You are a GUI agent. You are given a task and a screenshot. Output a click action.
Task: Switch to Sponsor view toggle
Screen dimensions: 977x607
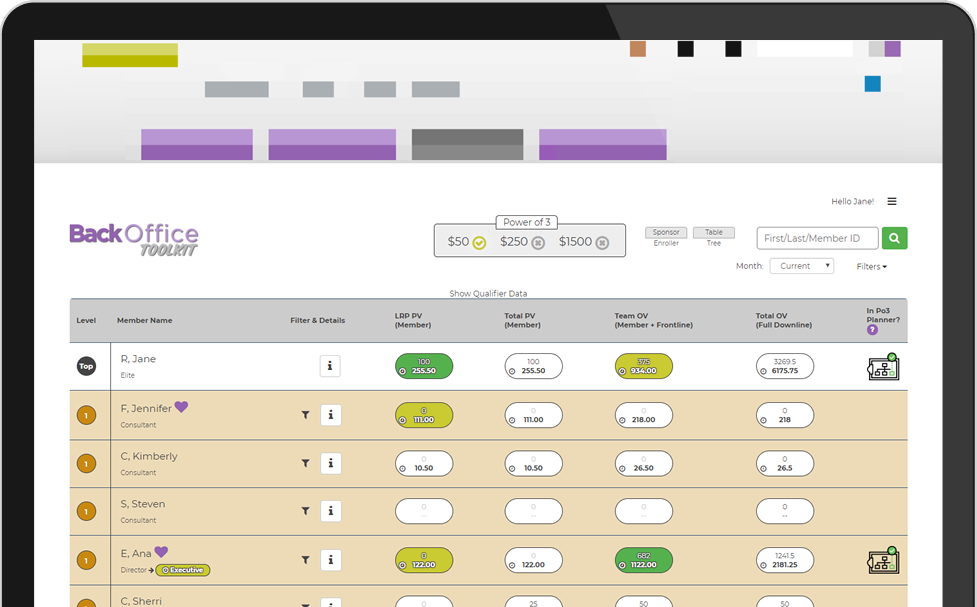point(666,233)
